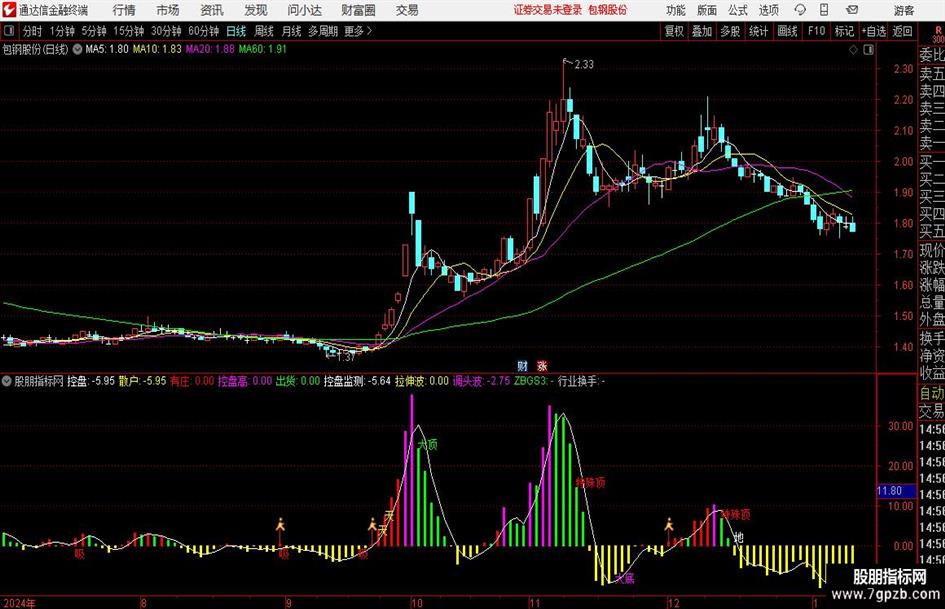Click the 返回 back button
The height and width of the screenshot is (609, 945).
(902, 31)
